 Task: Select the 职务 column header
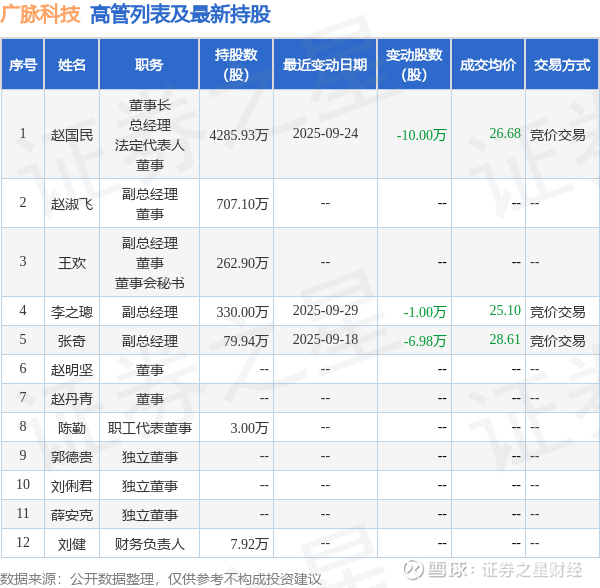(x=149, y=65)
